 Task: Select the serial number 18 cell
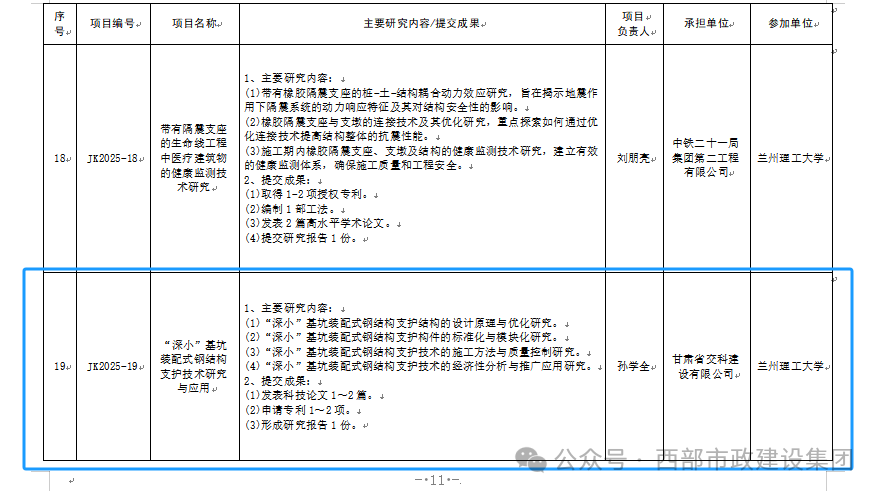pos(60,158)
